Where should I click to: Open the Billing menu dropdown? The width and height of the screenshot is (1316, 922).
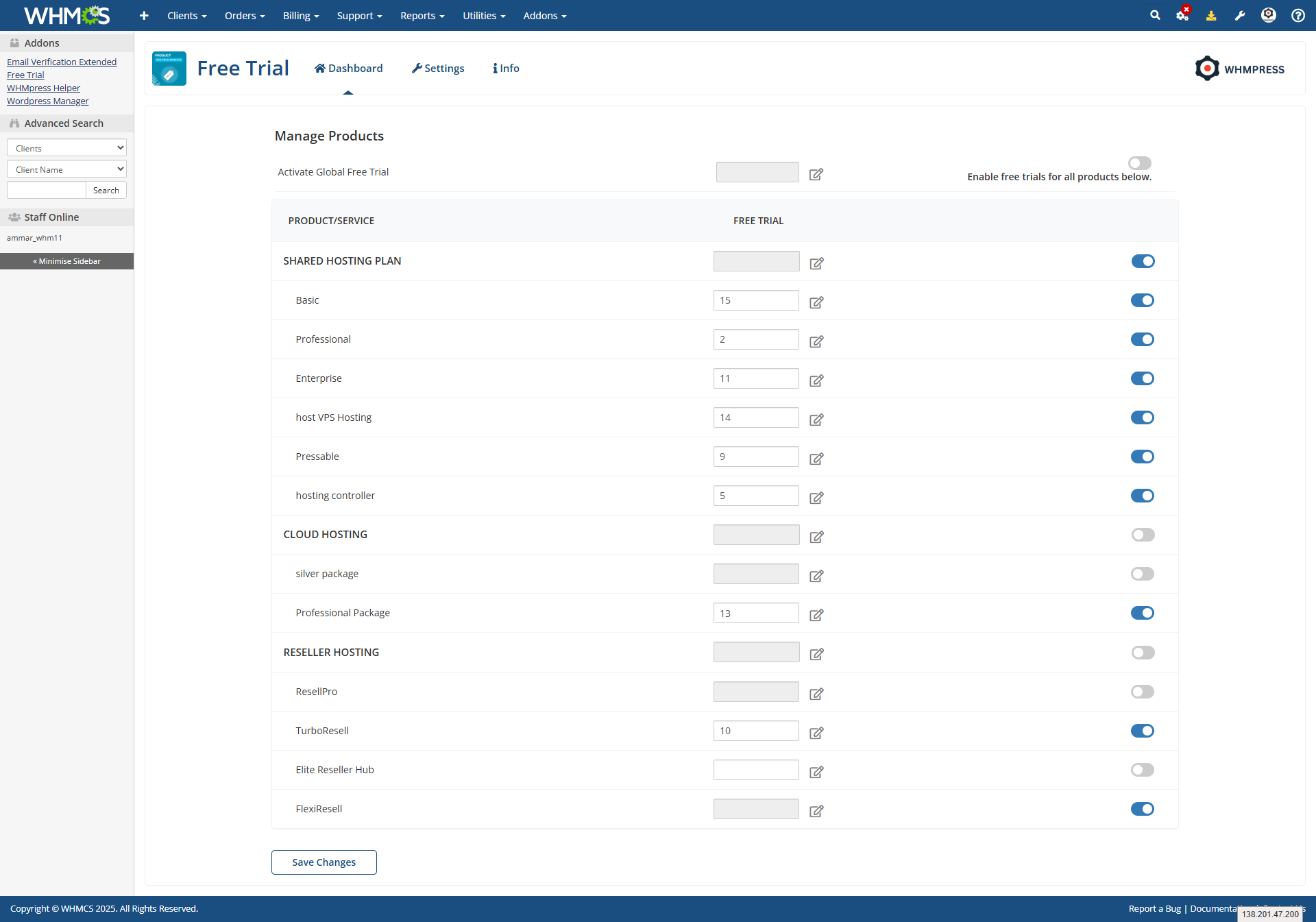coord(301,16)
